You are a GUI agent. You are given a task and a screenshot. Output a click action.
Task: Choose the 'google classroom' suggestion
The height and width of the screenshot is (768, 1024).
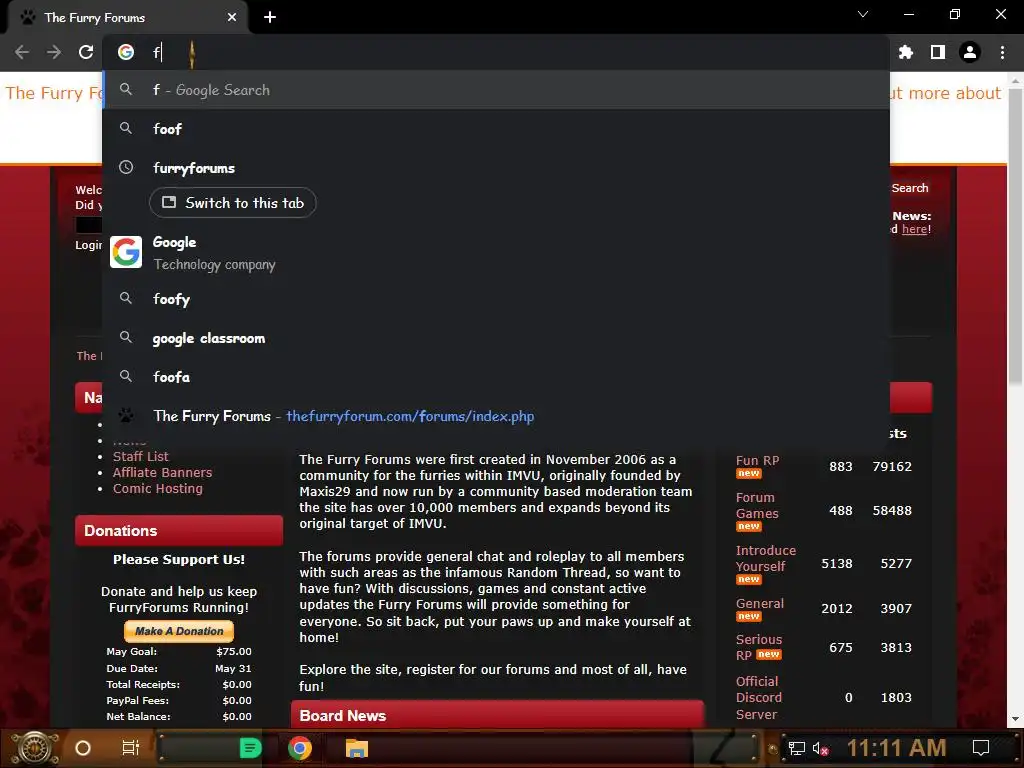496,338
